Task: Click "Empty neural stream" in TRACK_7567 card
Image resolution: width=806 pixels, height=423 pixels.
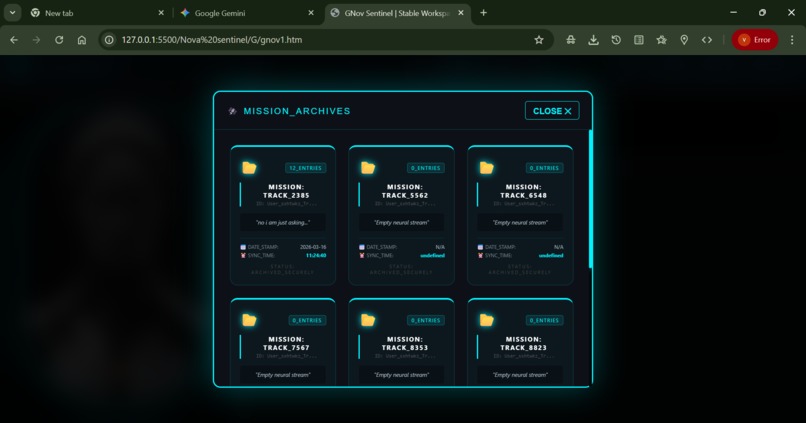Action: pyautogui.click(x=283, y=375)
